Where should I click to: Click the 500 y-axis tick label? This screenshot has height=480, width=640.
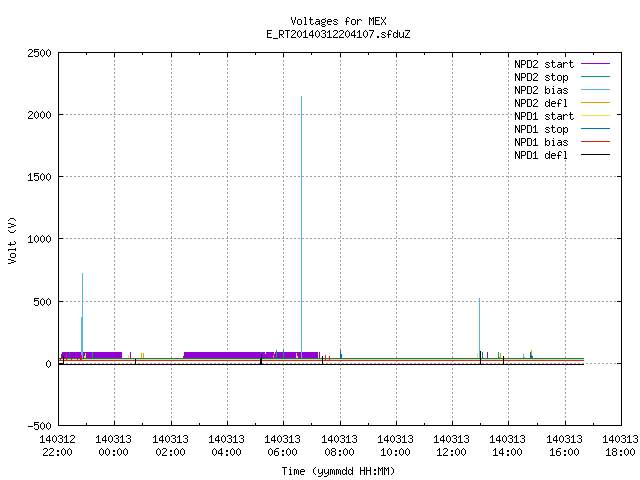pyautogui.click(x=42, y=302)
